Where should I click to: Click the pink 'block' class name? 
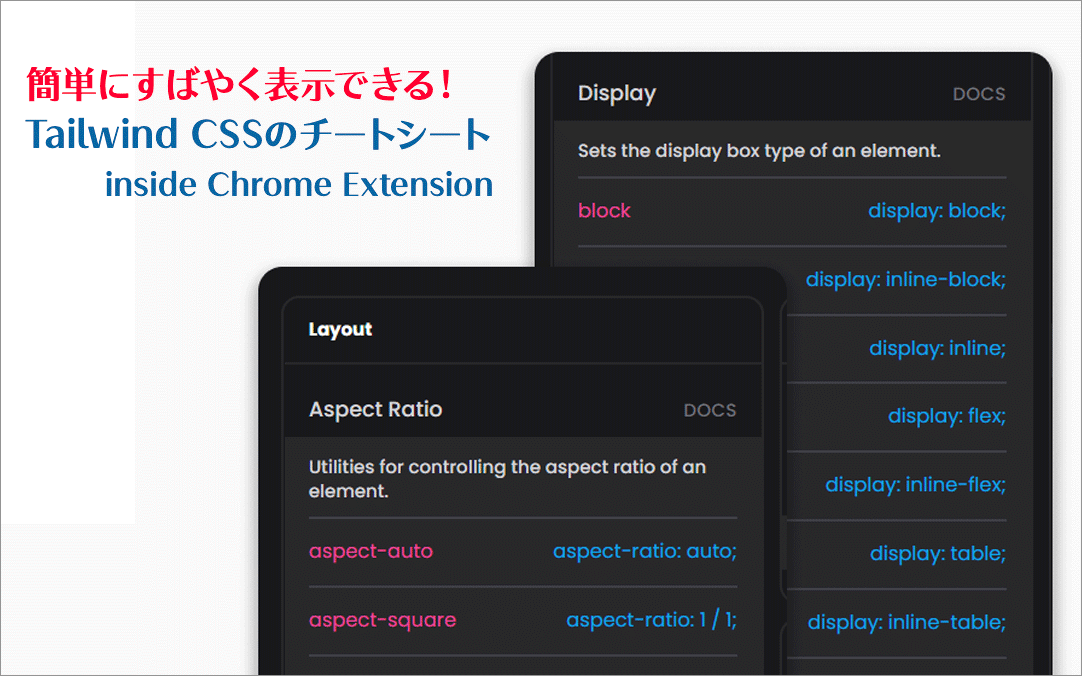click(x=604, y=210)
